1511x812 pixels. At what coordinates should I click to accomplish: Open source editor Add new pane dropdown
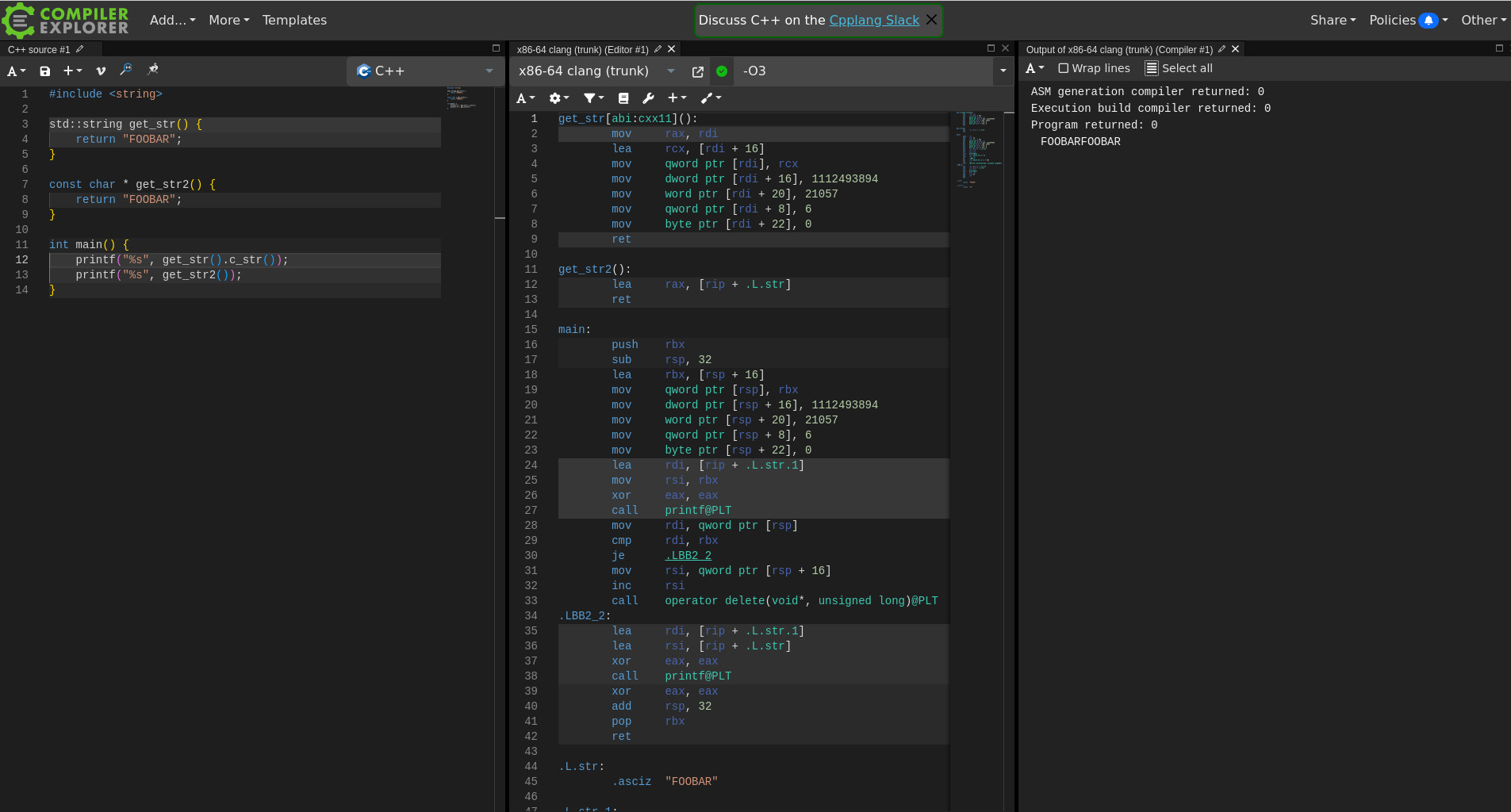(72, 71)
